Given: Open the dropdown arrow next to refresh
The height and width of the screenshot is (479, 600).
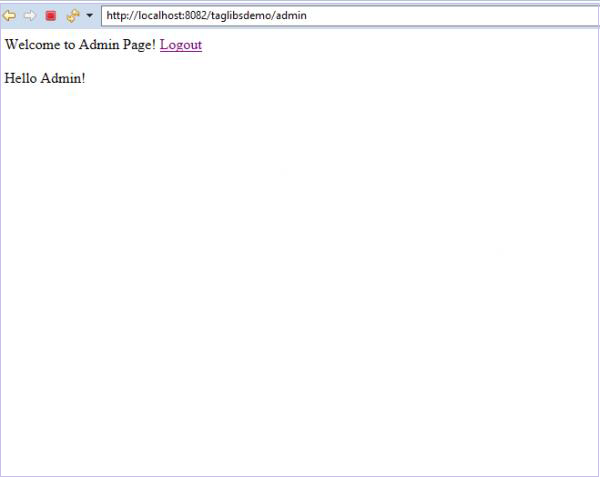Looking at the screenshot, I should (x=89, y=16).
